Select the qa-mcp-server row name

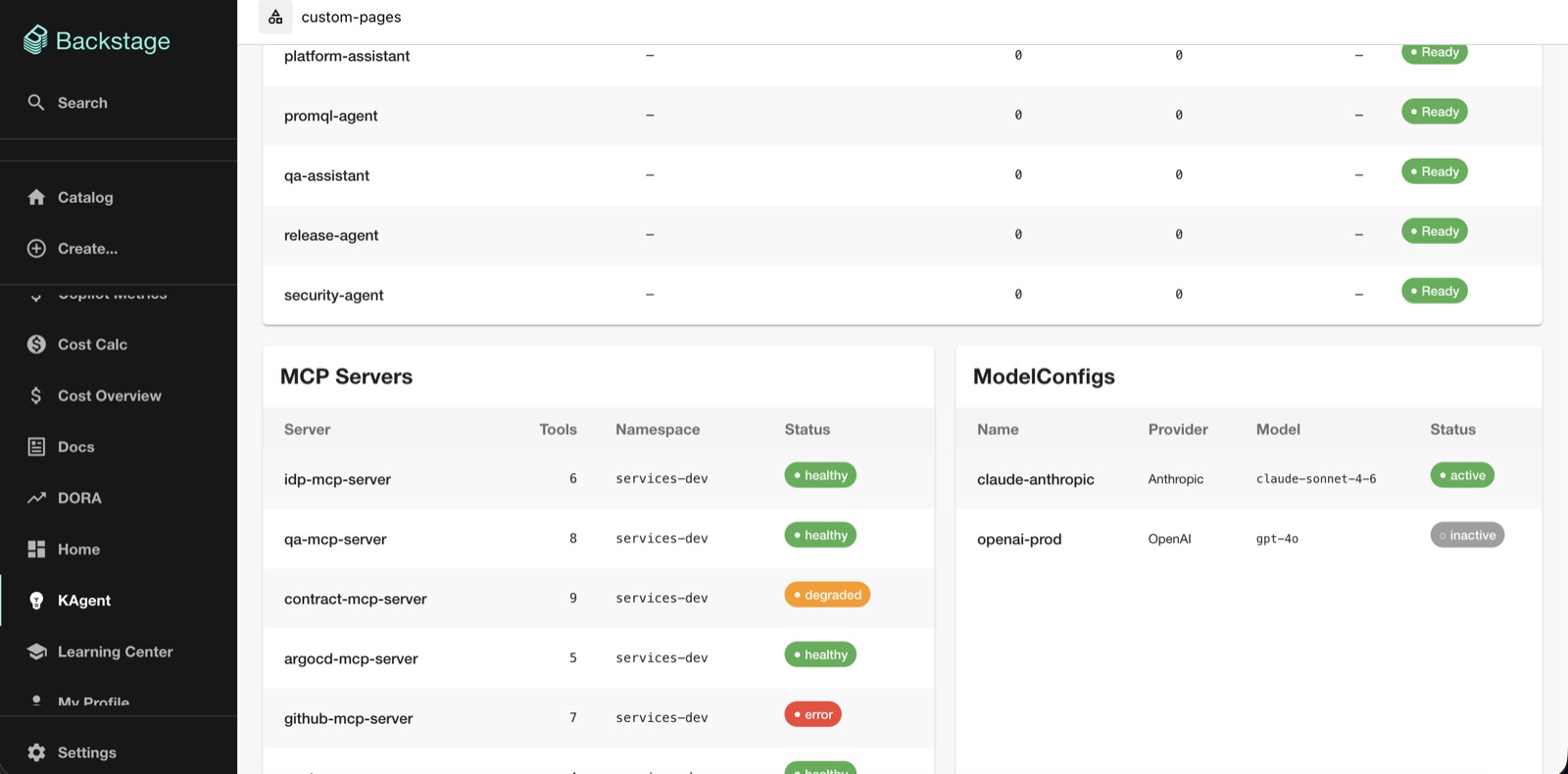[335, 539]
